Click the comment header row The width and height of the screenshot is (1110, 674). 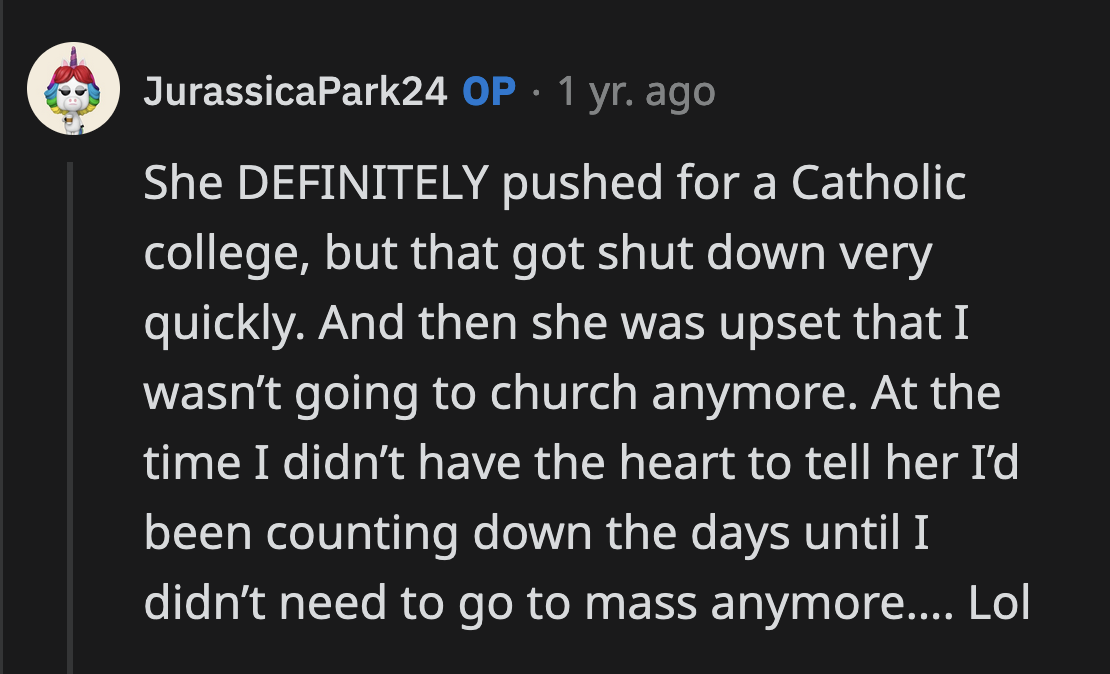(x=400, y=90)
